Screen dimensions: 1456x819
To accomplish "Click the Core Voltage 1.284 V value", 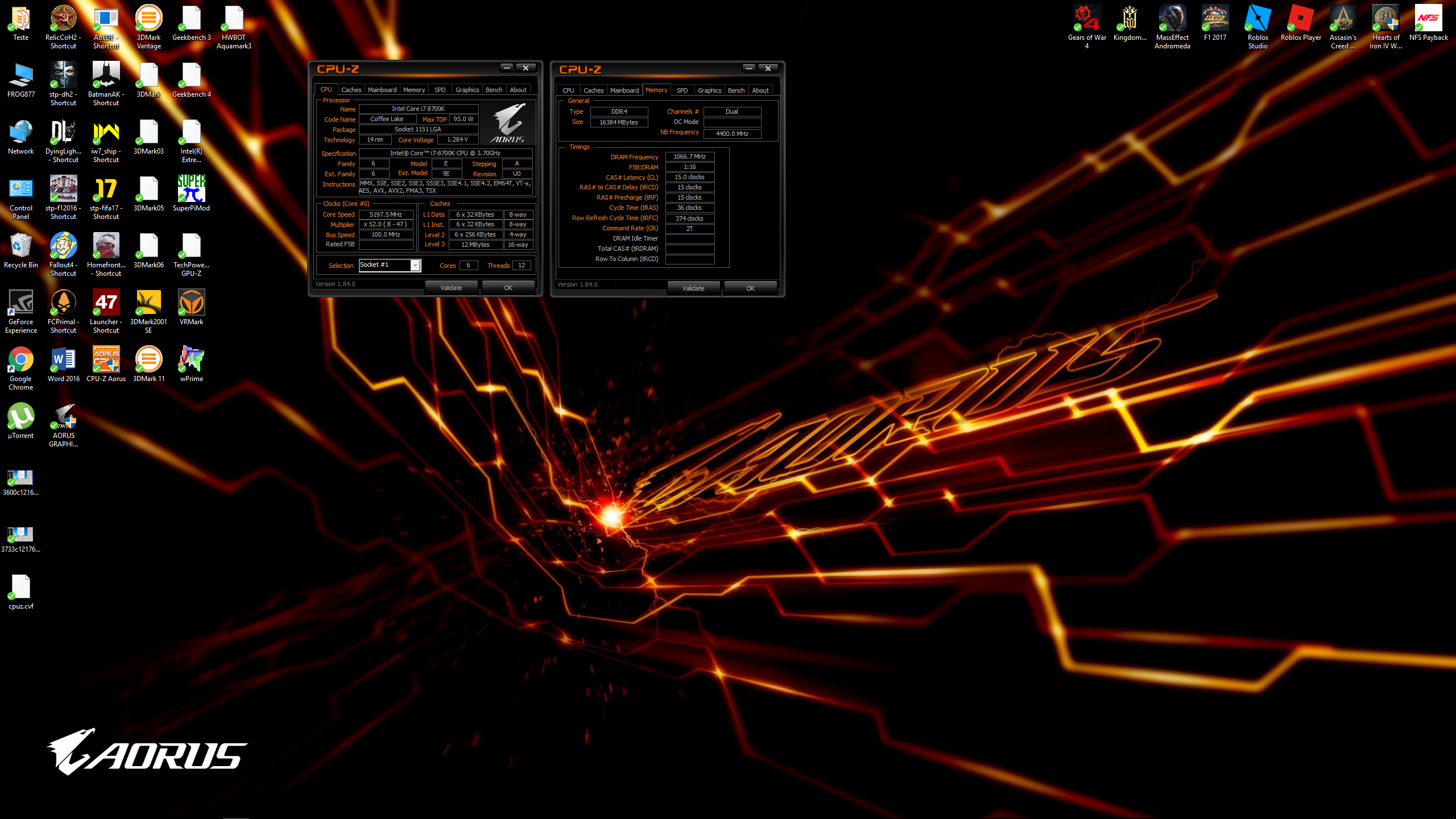I will pos(457,139).
